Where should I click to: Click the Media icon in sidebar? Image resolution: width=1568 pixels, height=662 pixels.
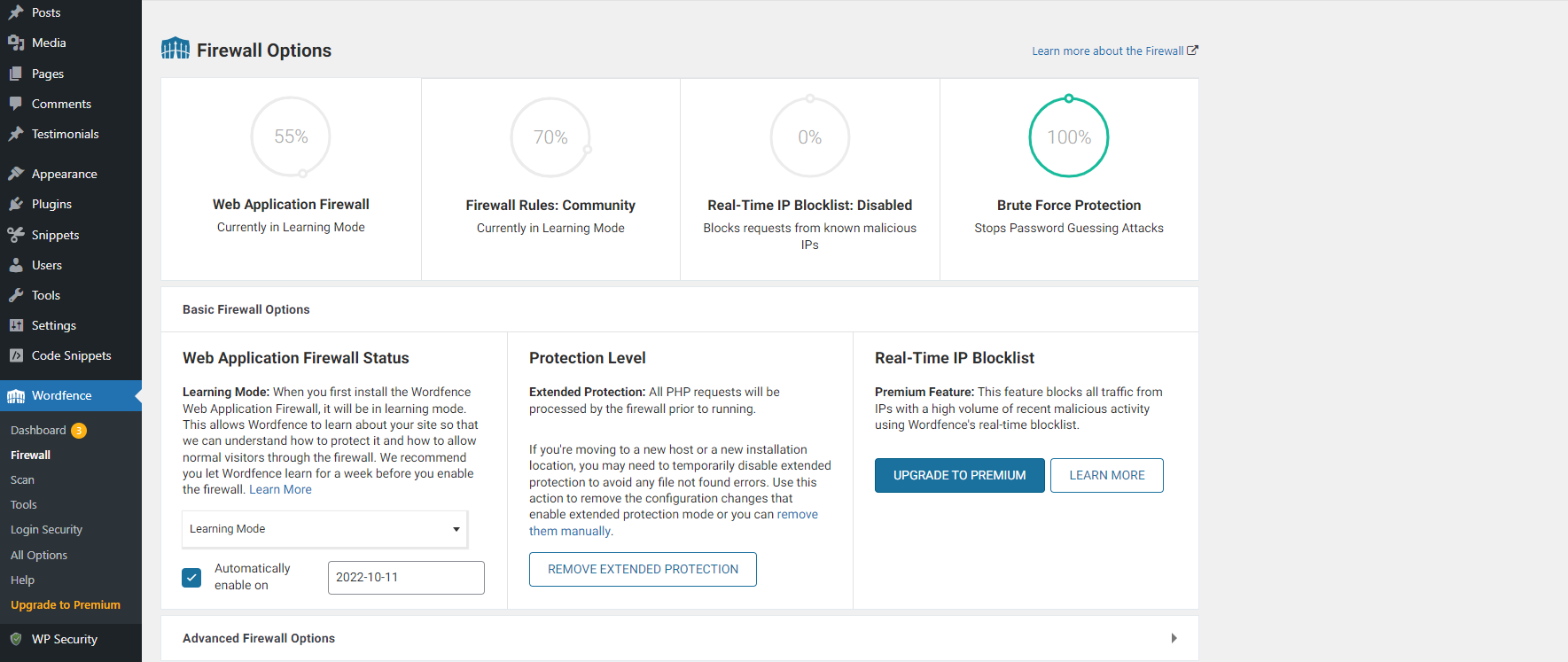click(x=16, y=43)
